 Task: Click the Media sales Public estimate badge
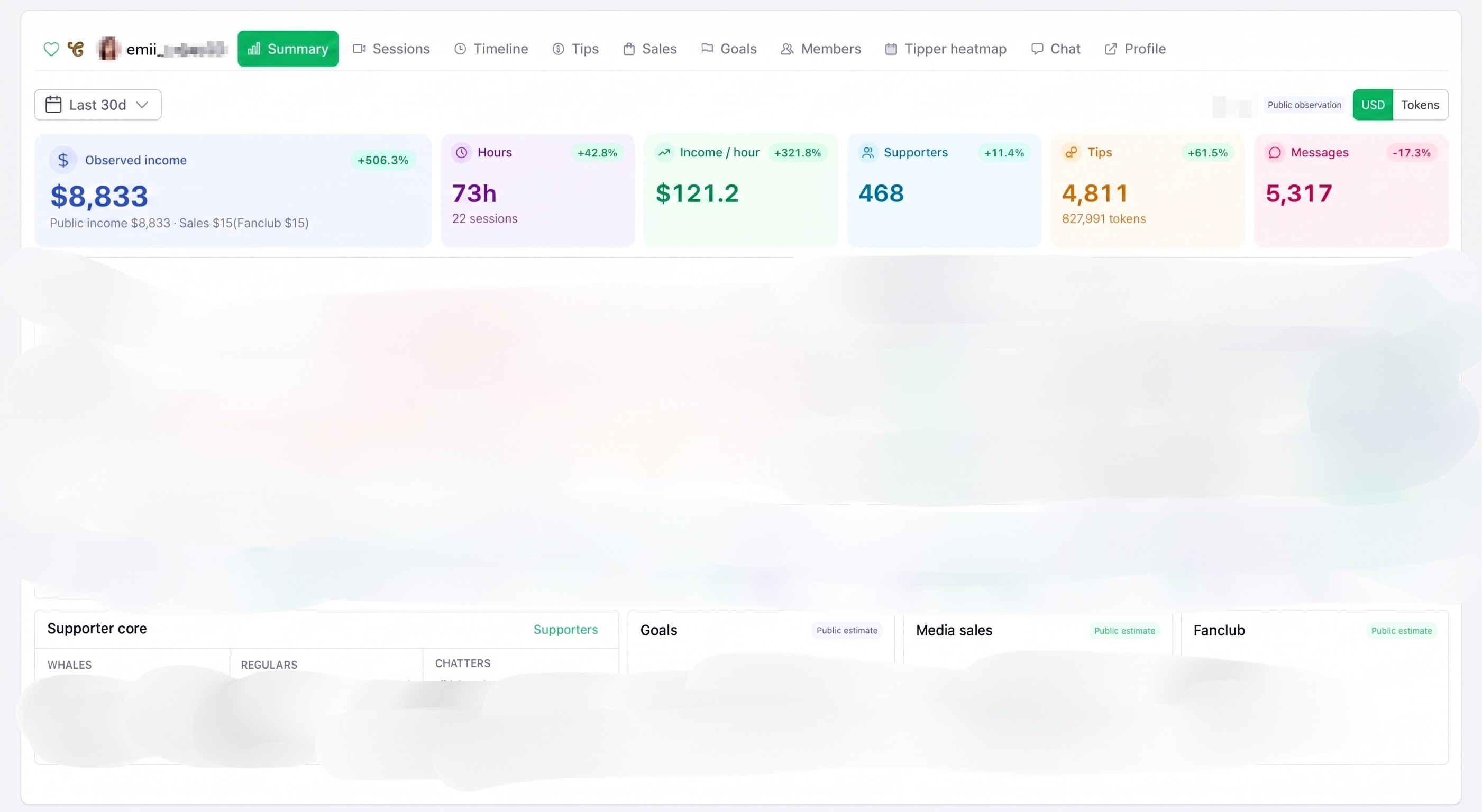[1125, 630]
